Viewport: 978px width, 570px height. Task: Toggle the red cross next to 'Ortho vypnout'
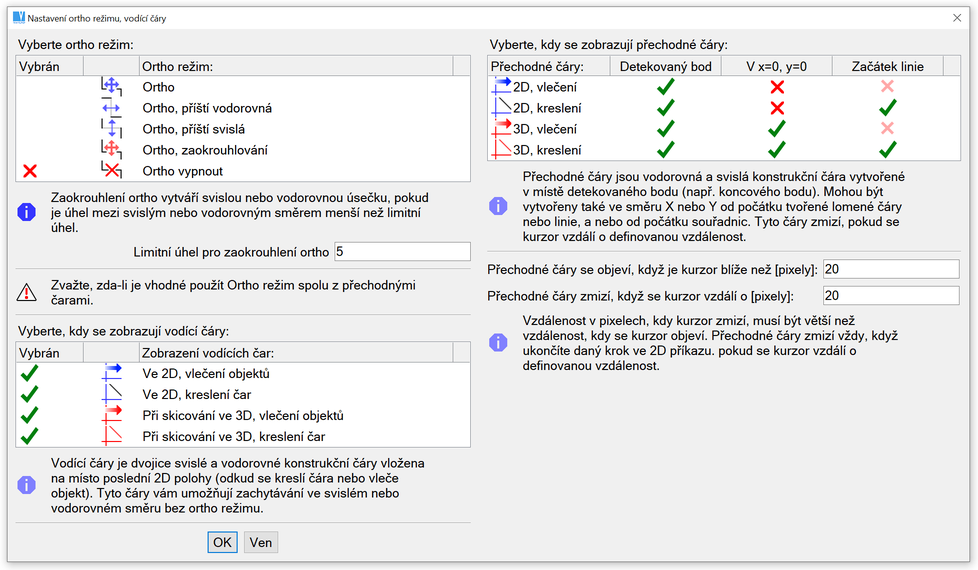[30, 171]
